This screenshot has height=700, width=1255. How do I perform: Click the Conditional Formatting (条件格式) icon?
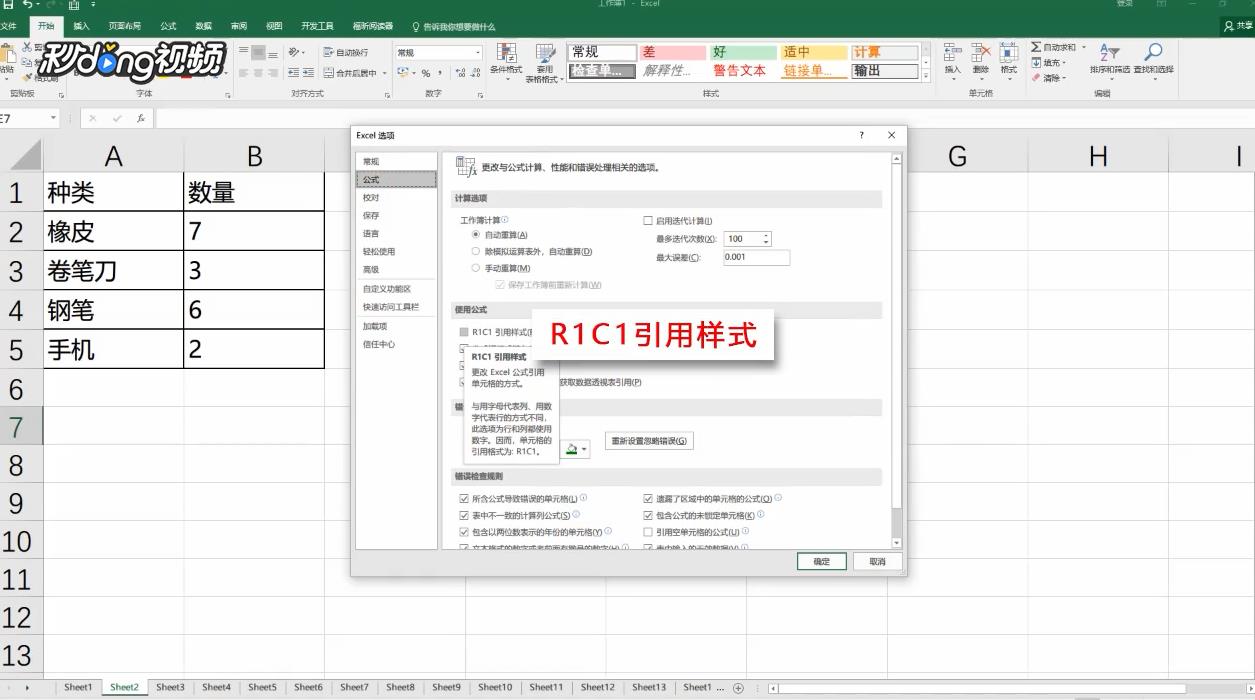tap(506, 54)
